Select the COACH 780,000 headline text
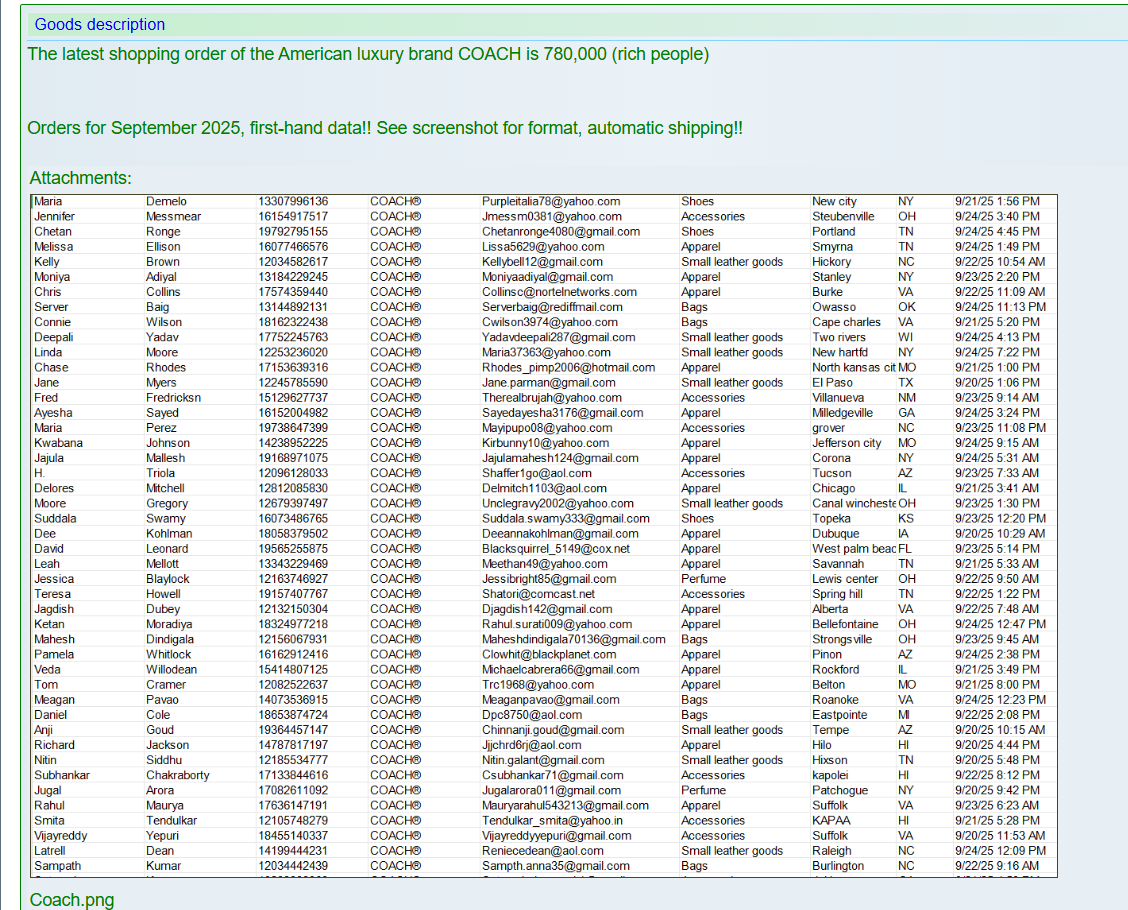1128x910 pixels. (x=368, y=54)
